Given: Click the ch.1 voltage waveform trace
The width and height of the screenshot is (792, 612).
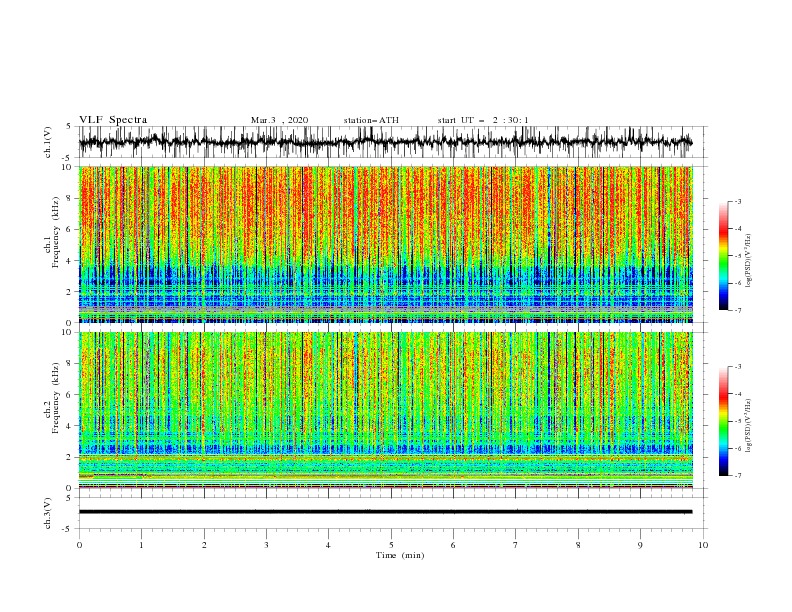Looking at the screenshot, I should pos(385,142).
